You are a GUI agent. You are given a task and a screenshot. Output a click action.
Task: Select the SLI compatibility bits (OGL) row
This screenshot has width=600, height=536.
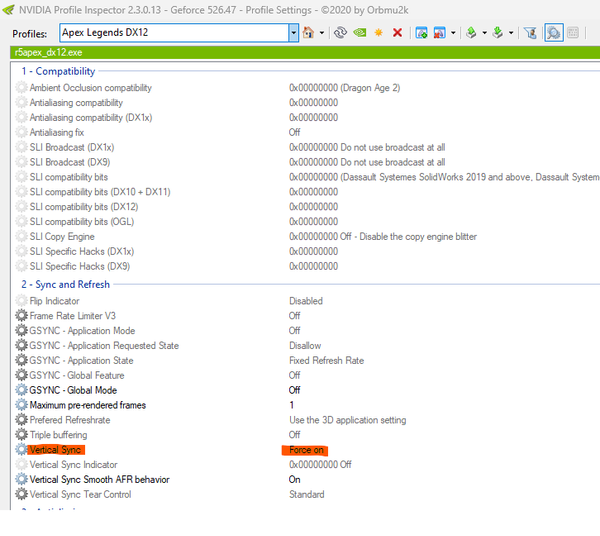point(82,222)
